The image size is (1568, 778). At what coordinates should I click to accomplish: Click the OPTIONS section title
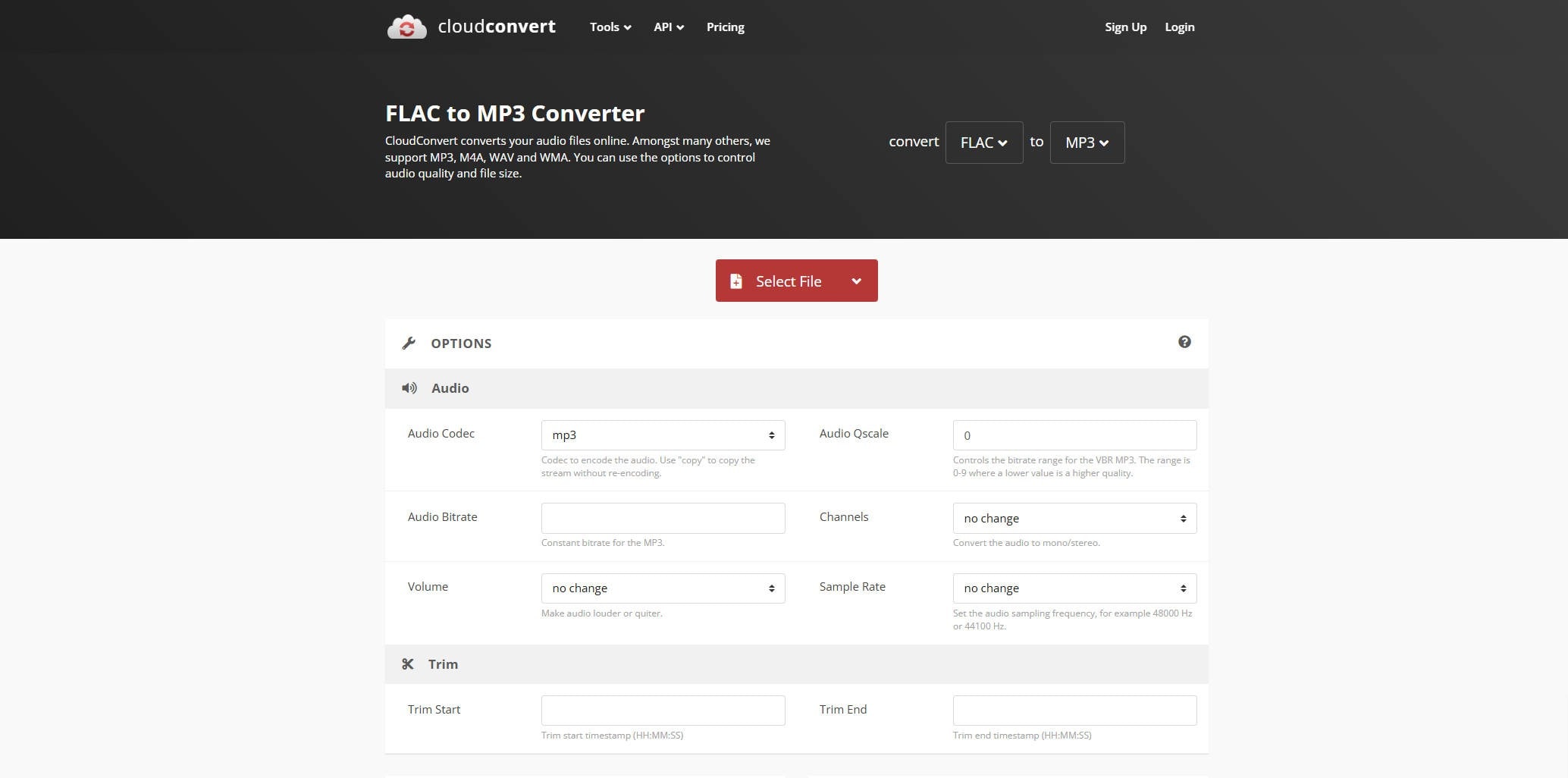coord(461,344)
